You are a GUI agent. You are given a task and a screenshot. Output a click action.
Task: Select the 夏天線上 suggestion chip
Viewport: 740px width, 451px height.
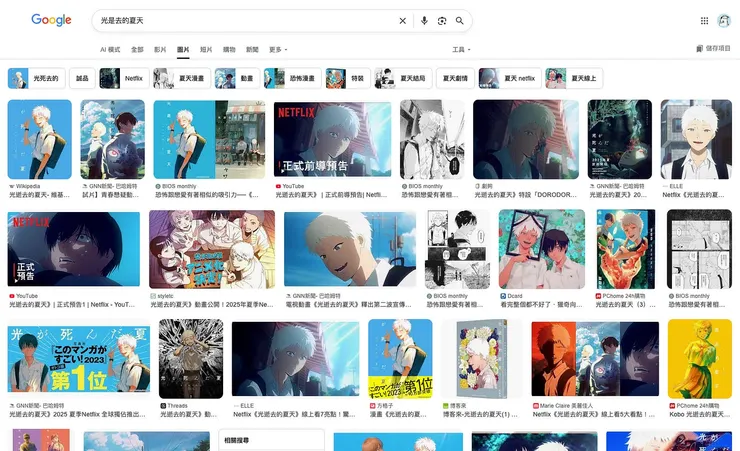pos(574,78)
